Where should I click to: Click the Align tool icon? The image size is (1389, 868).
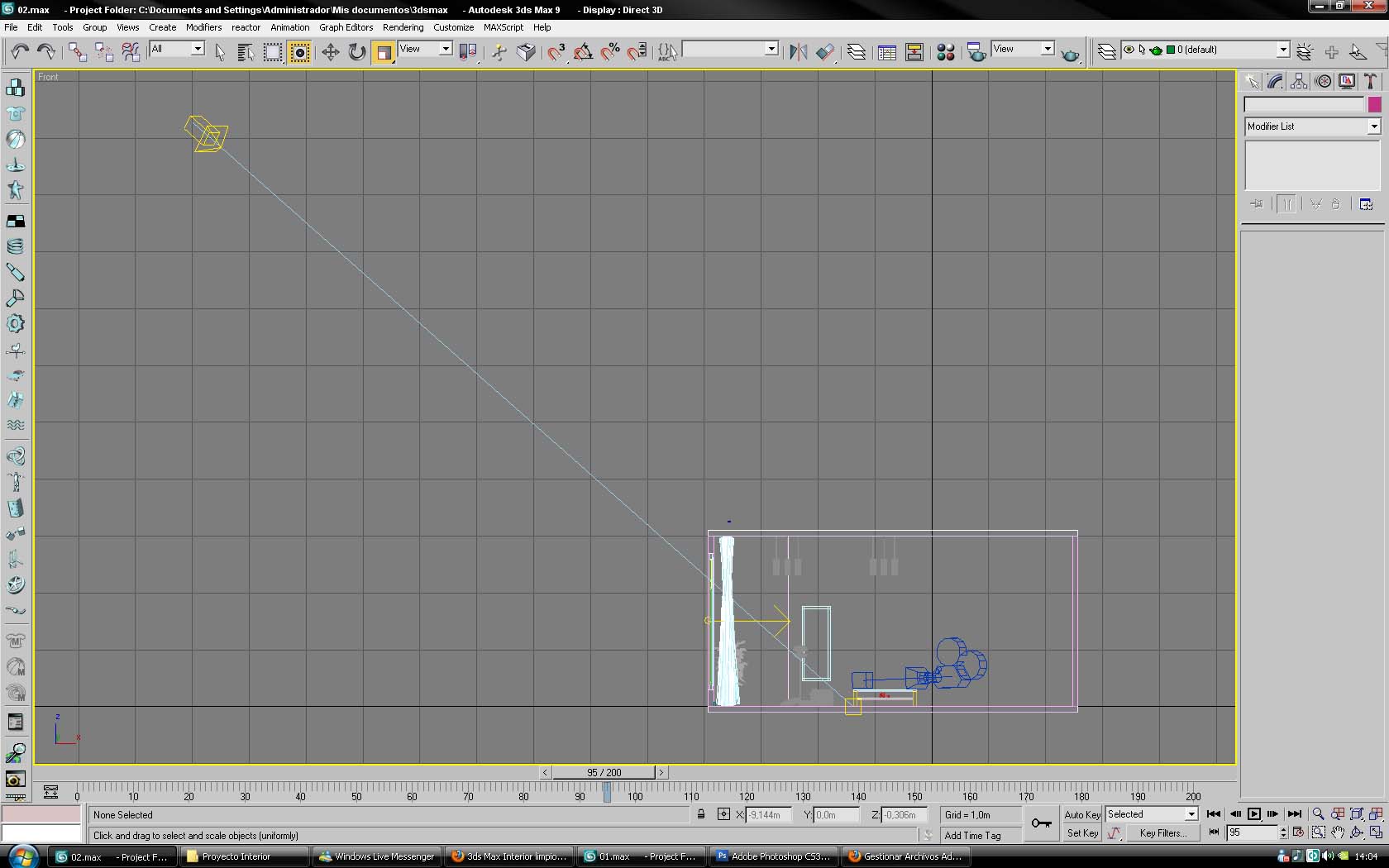click(825, 52)
